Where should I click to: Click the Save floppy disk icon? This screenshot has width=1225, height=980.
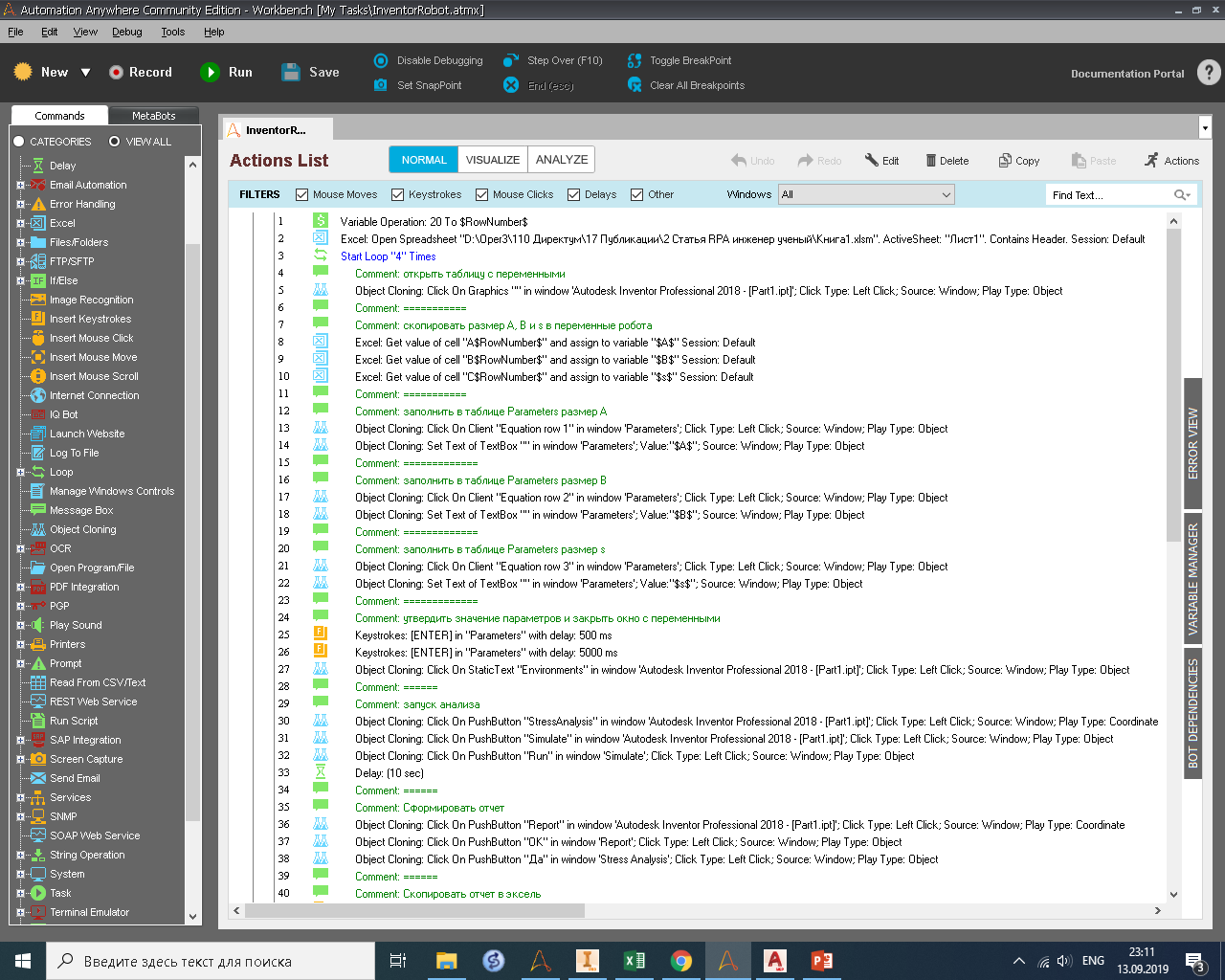(291, 72)
